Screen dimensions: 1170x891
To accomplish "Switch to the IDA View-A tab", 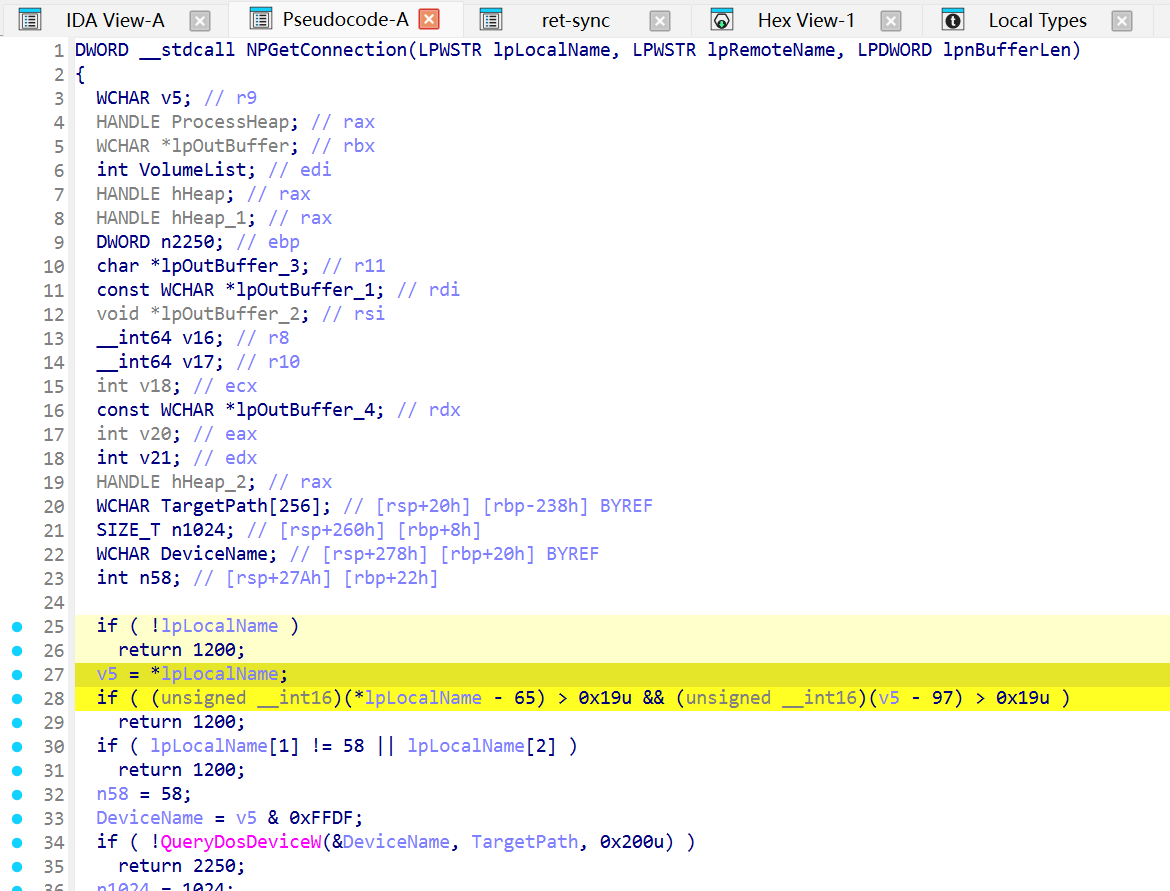I will pyautogui.click(x=115, y=21).
